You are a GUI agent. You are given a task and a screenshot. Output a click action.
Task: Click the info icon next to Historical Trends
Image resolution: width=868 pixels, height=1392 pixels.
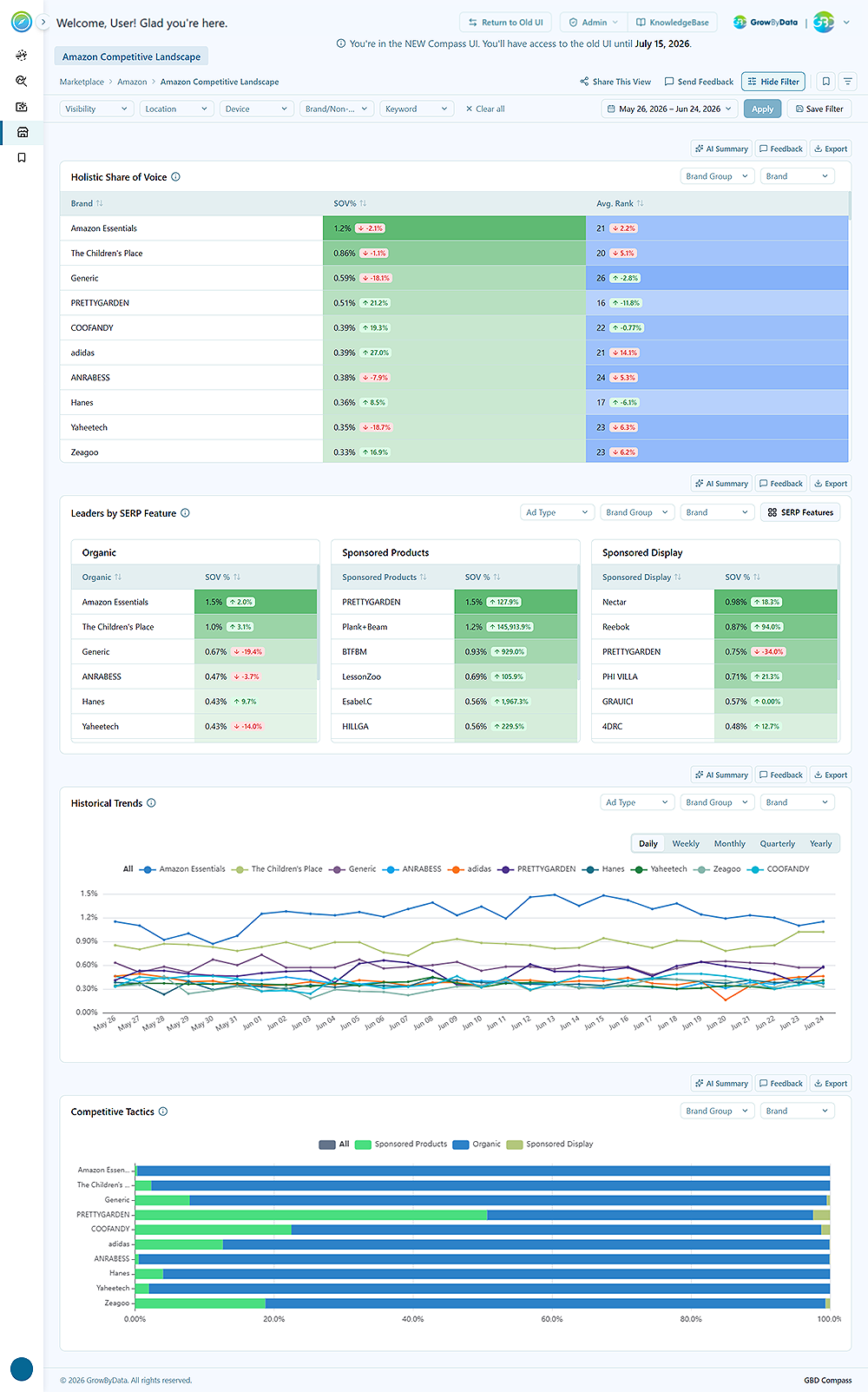[x=151, y=803]
